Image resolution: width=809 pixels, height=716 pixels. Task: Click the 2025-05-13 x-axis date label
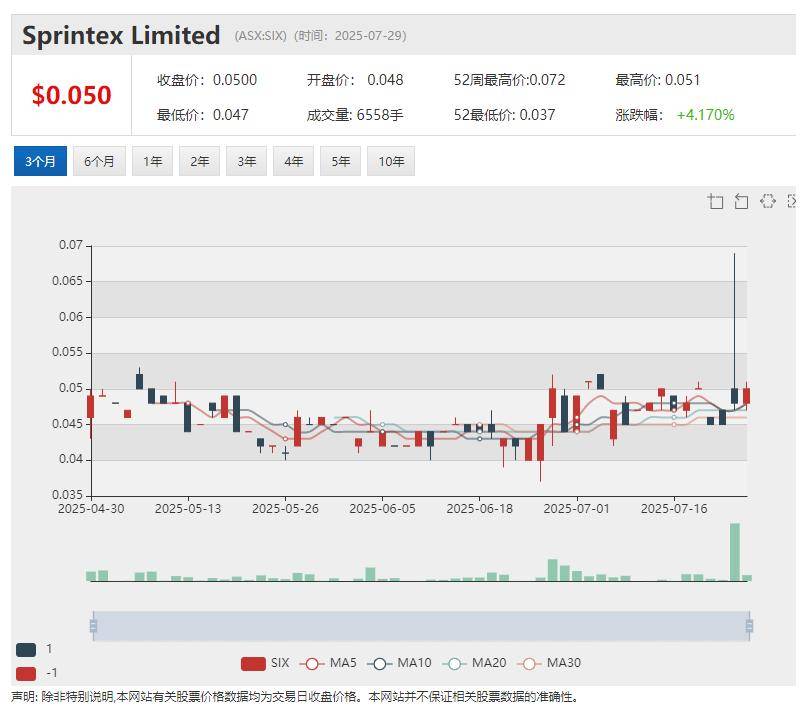[188, 509]
